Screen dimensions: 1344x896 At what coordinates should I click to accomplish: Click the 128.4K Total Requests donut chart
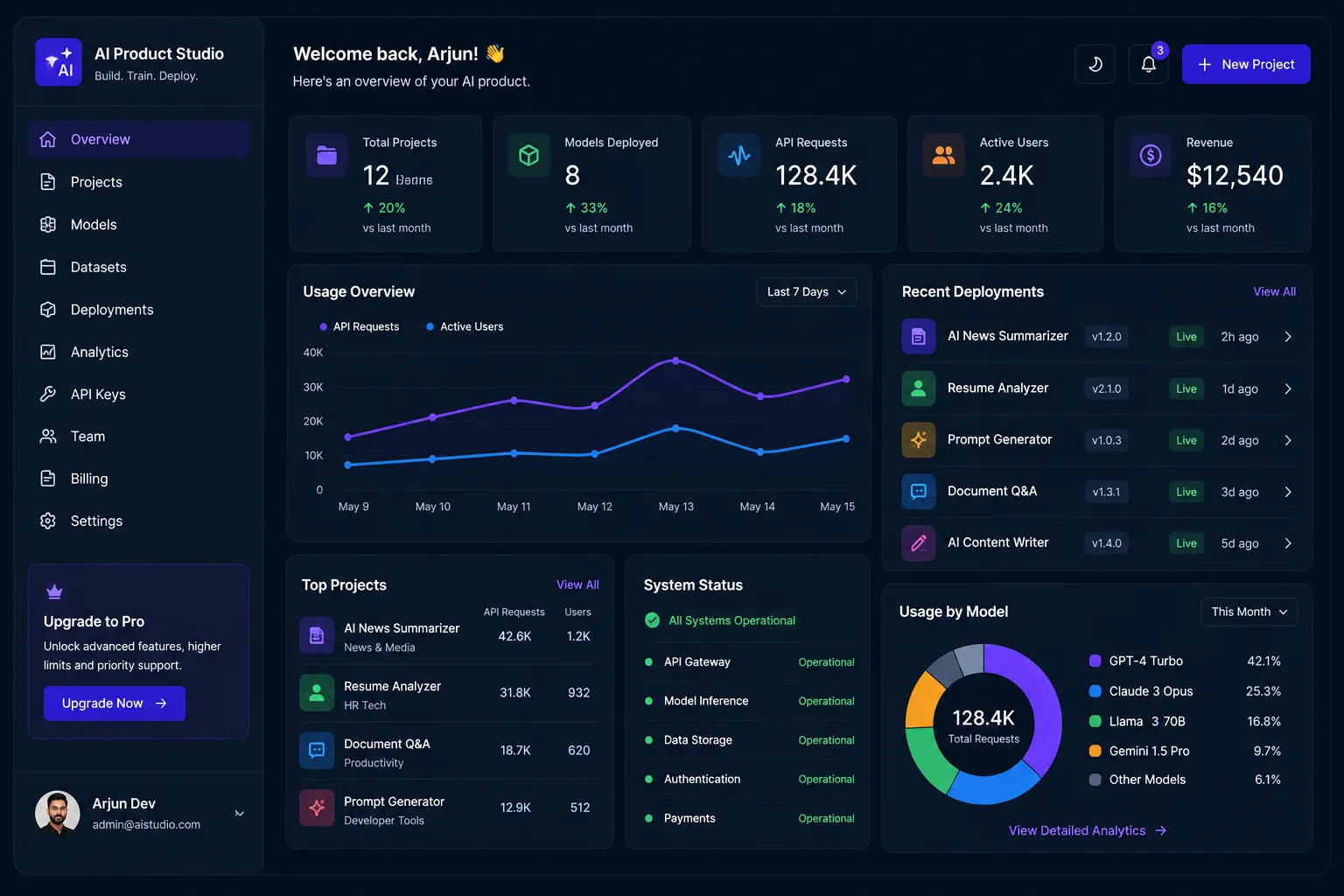(983, 724)
